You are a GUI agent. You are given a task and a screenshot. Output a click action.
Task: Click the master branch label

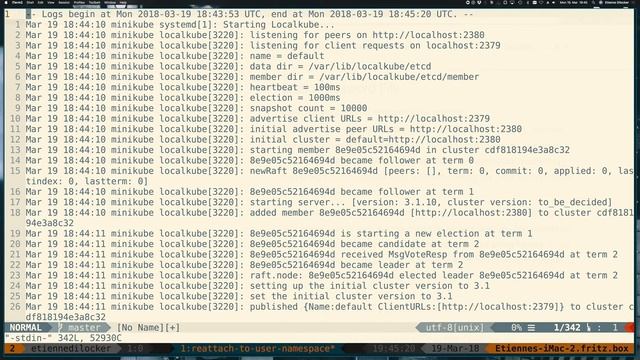(x=84, y=327)
